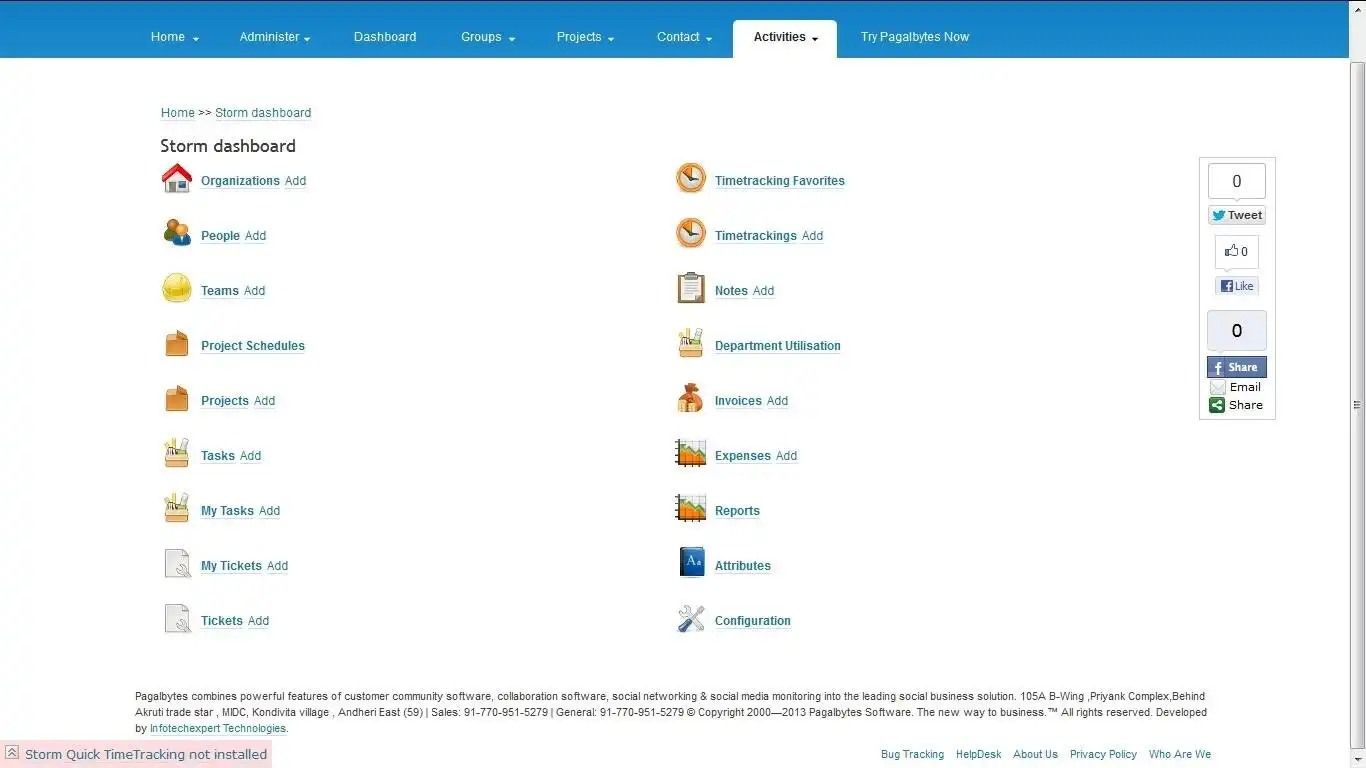Viewport: 1366px width, 768px height.
Task: Open the Projects dropdown in navbar
Action: coord(585,37)
